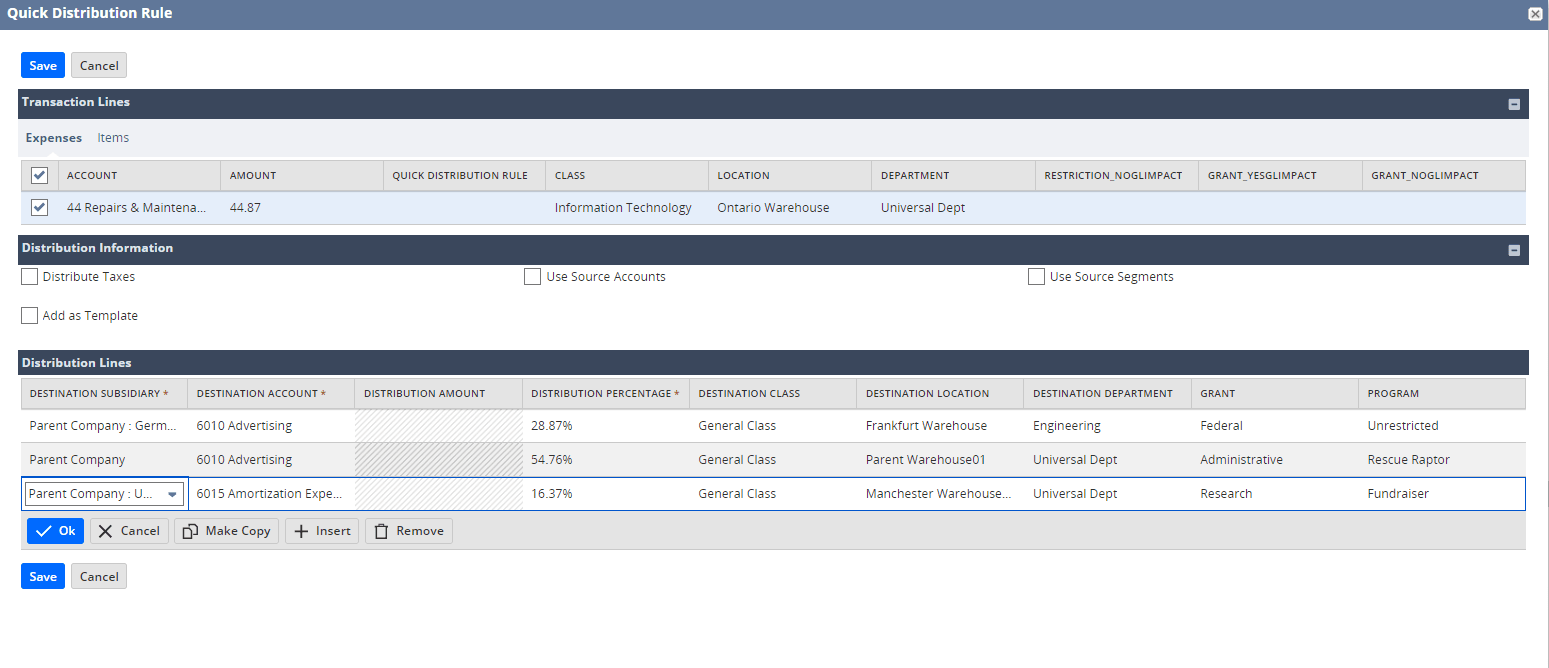Click the top Save button
The image size is (1549, 668).
tap(43, 66)
